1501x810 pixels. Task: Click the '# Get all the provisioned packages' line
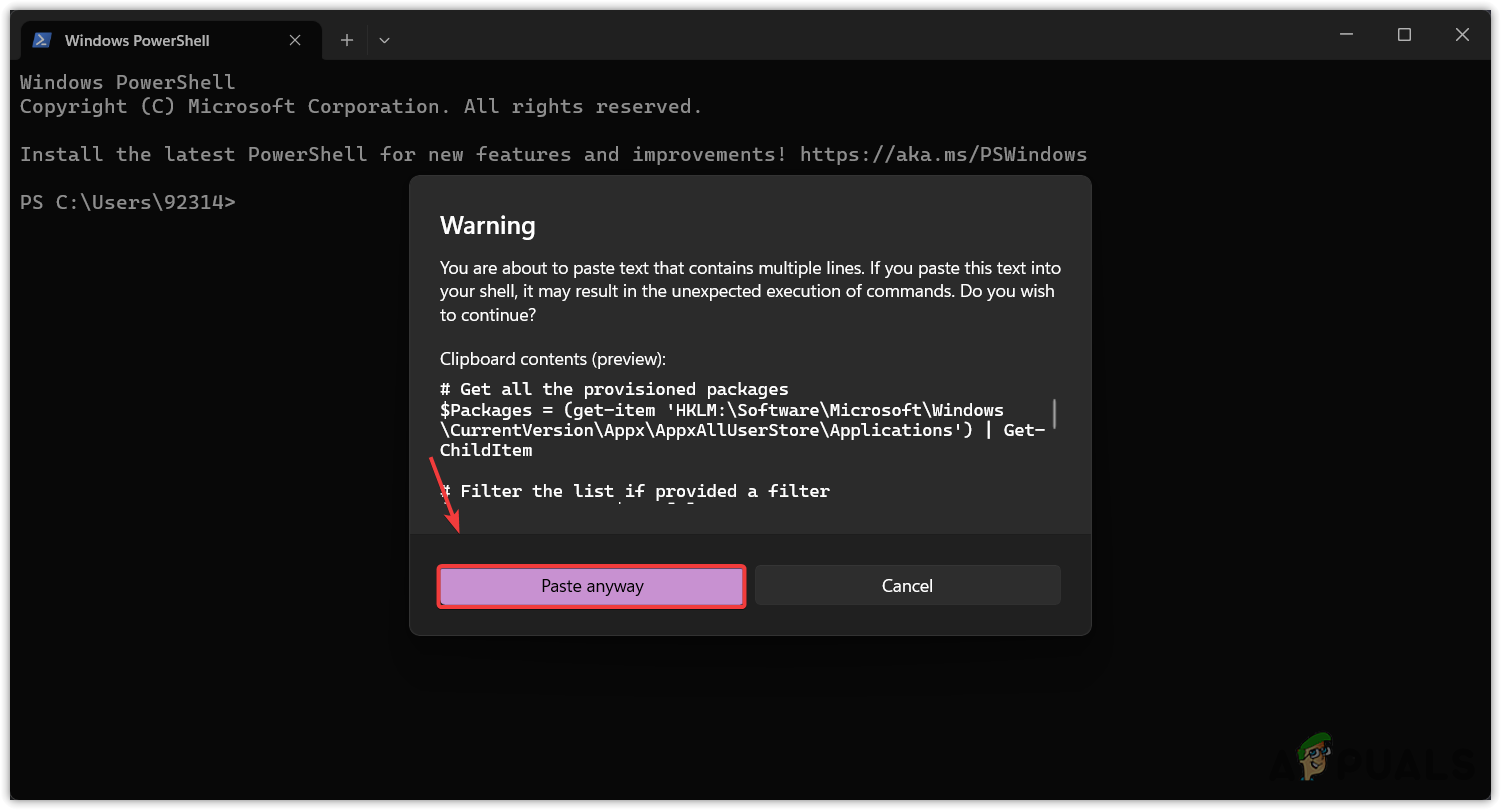point(614,389)
